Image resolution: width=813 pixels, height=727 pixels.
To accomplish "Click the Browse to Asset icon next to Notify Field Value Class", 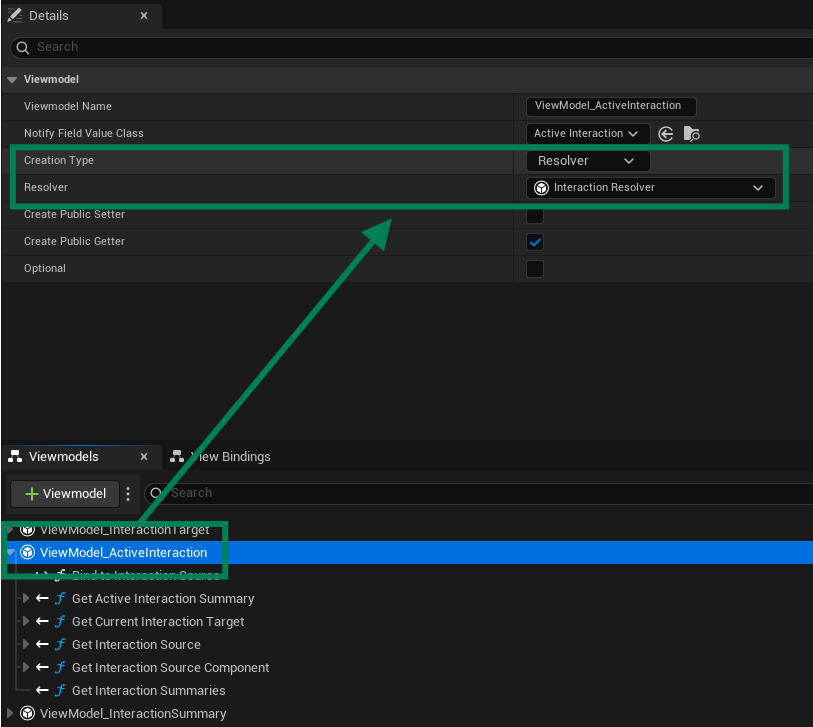I will coord(691,133).
